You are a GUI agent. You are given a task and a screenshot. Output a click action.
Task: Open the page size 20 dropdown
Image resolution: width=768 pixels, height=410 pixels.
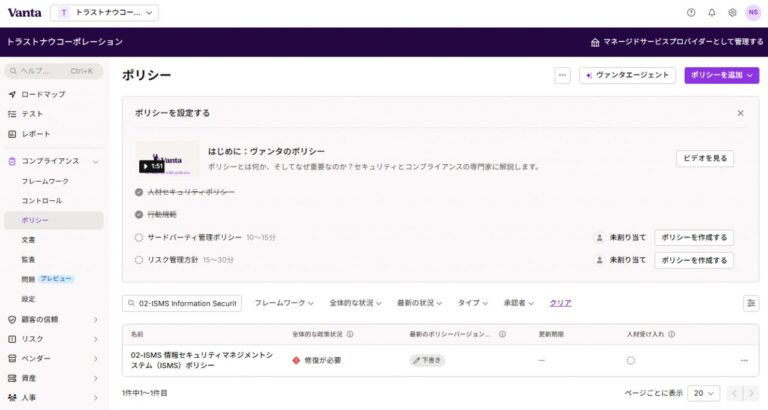coord(704,393)
